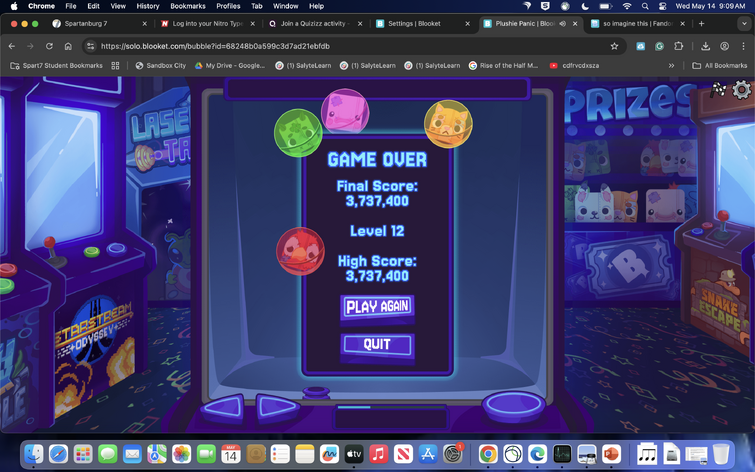Click the right arrow arcade button
The image size is (755, 472).
(277, 407)
